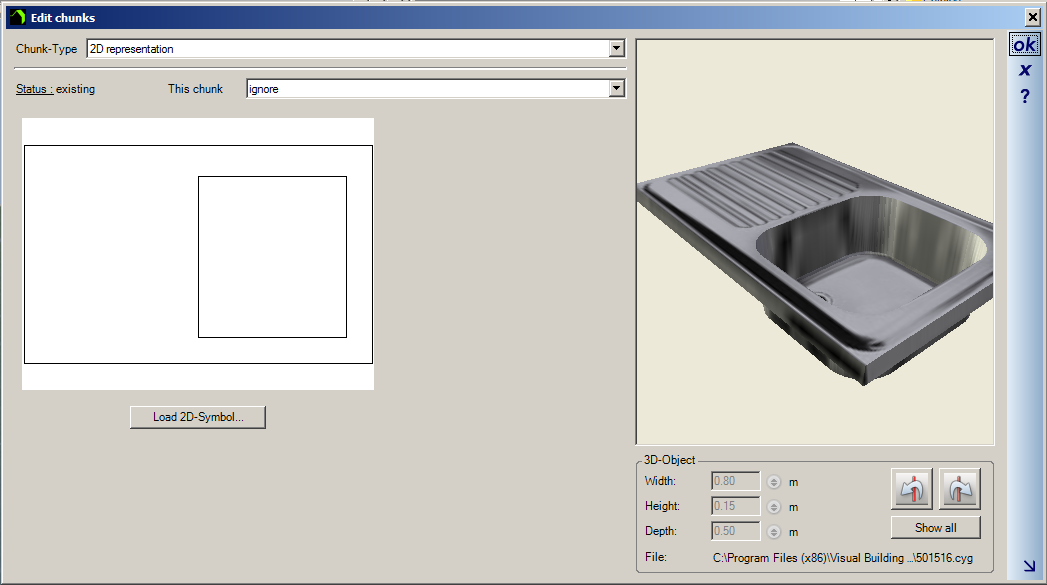Click the file path ending 501516.cyg

click(x=843, y=558)
